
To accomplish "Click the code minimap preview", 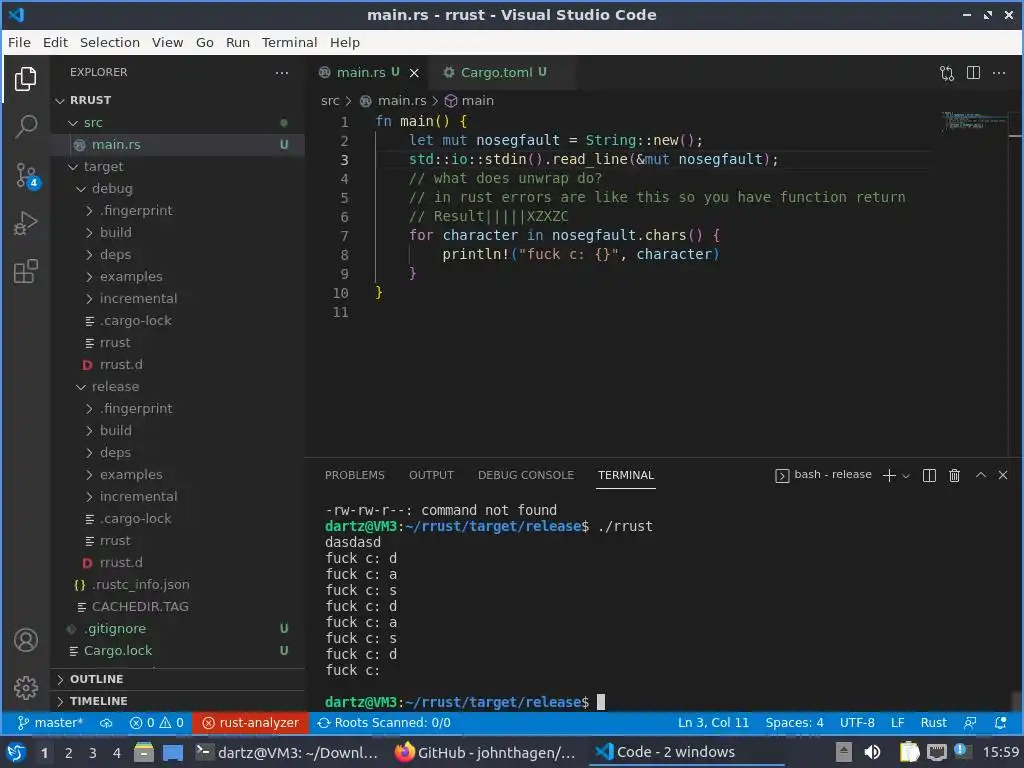I will pos(974,121).
